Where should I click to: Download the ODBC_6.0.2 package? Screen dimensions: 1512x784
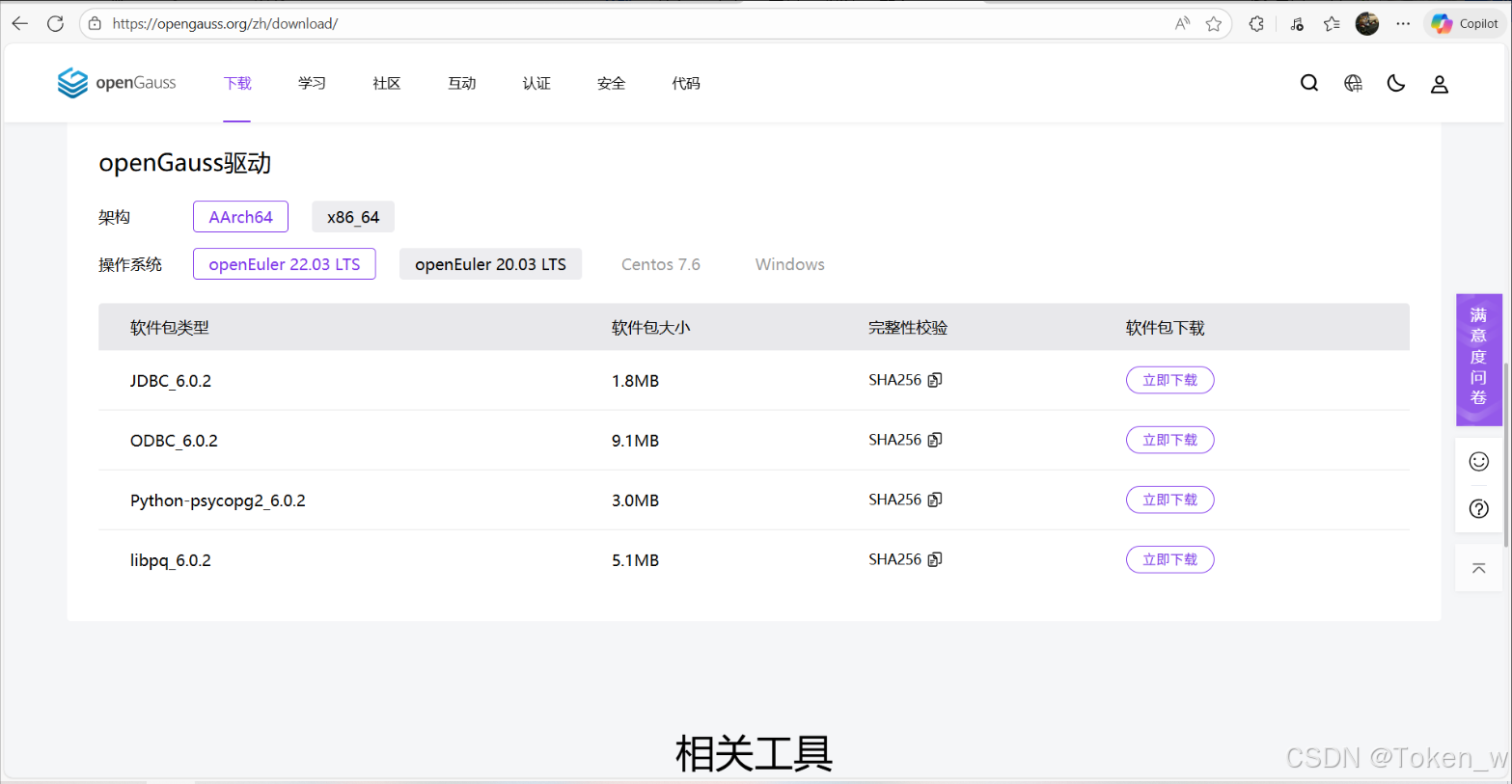pyautogui.click(x=1169, y=440)
